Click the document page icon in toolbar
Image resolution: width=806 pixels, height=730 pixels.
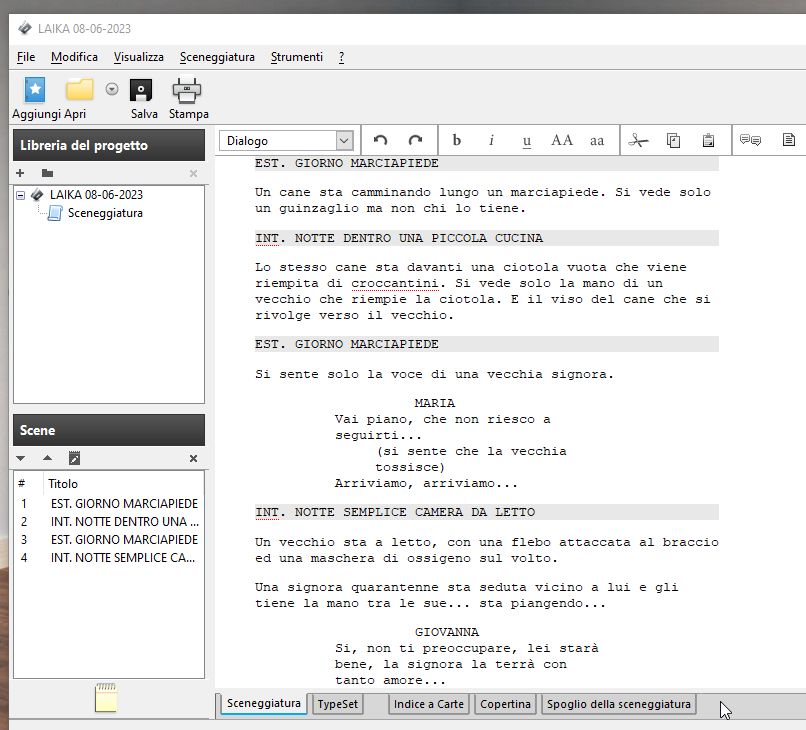789,139
